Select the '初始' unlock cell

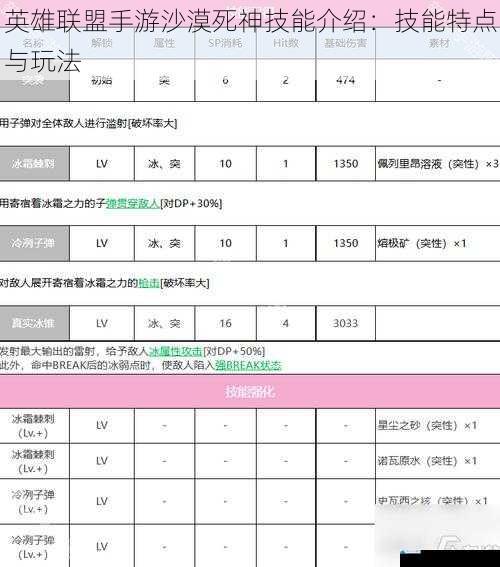(x=102, y=80)
